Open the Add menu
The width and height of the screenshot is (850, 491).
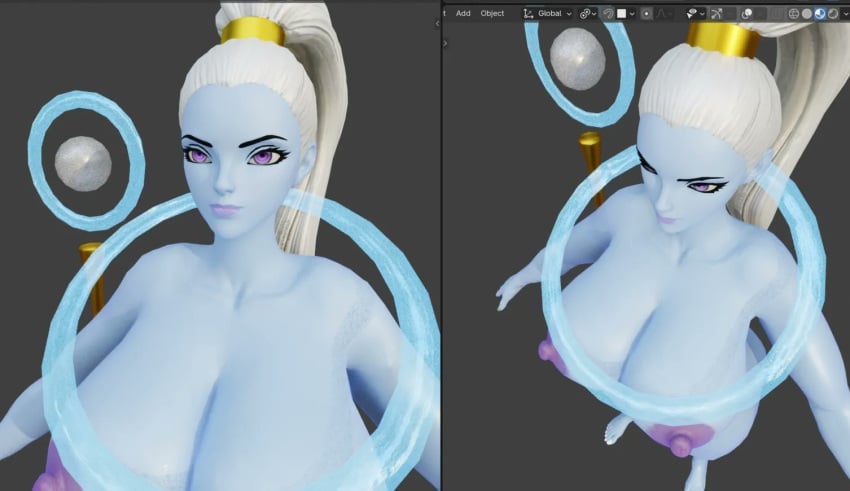(x=462, y=14)
